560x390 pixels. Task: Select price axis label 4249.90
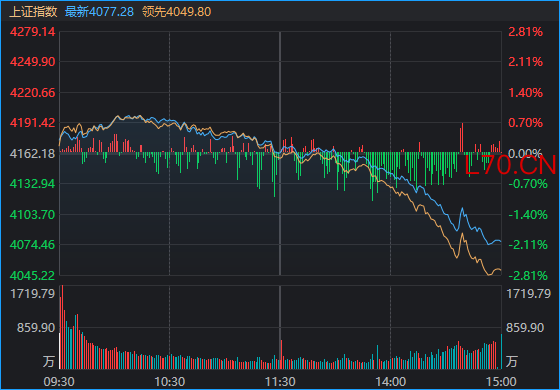[x=32, y=62]
